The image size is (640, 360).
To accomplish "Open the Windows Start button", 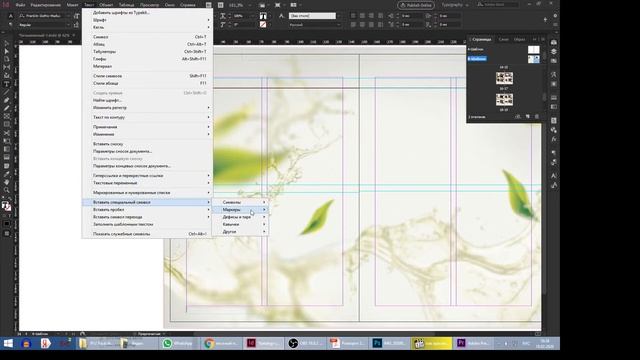I will pyautogui.click(x=8, y=343).
